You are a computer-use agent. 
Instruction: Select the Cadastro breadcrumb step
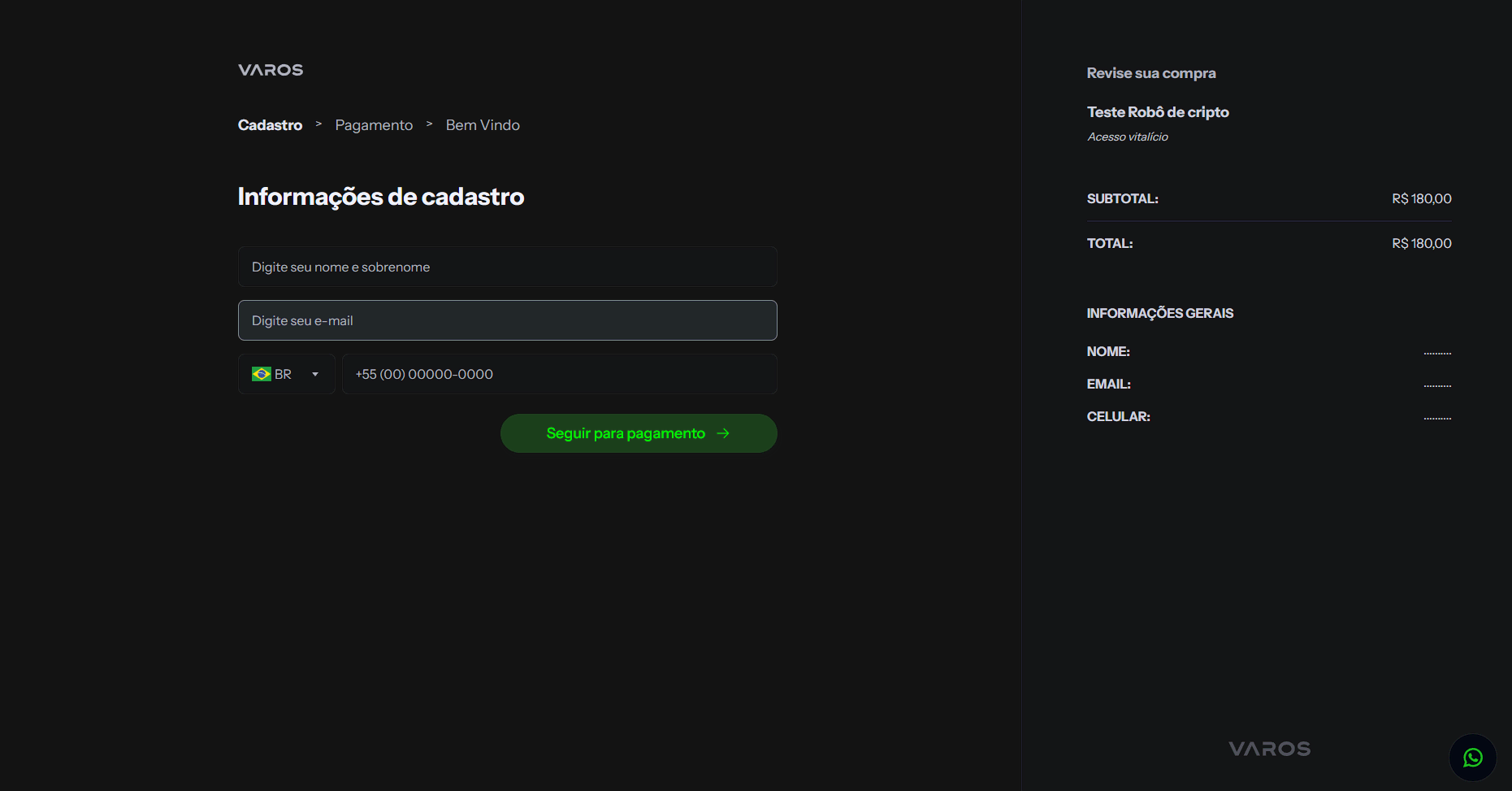(x=270, y=124)
